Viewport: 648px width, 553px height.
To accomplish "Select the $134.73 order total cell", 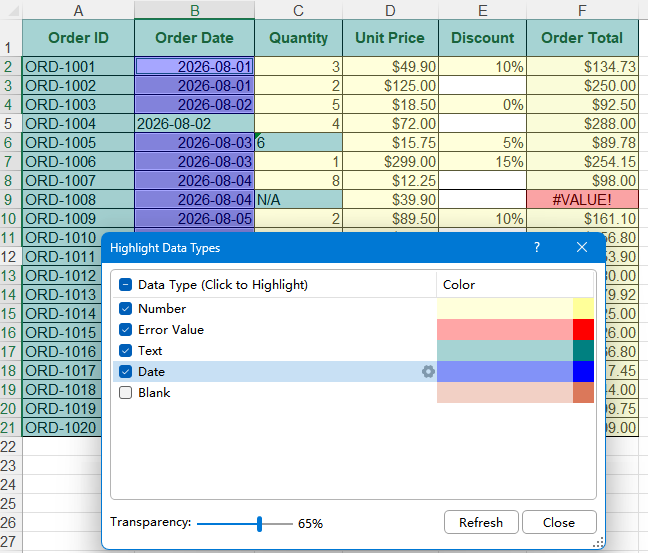I will coord(582,67).
